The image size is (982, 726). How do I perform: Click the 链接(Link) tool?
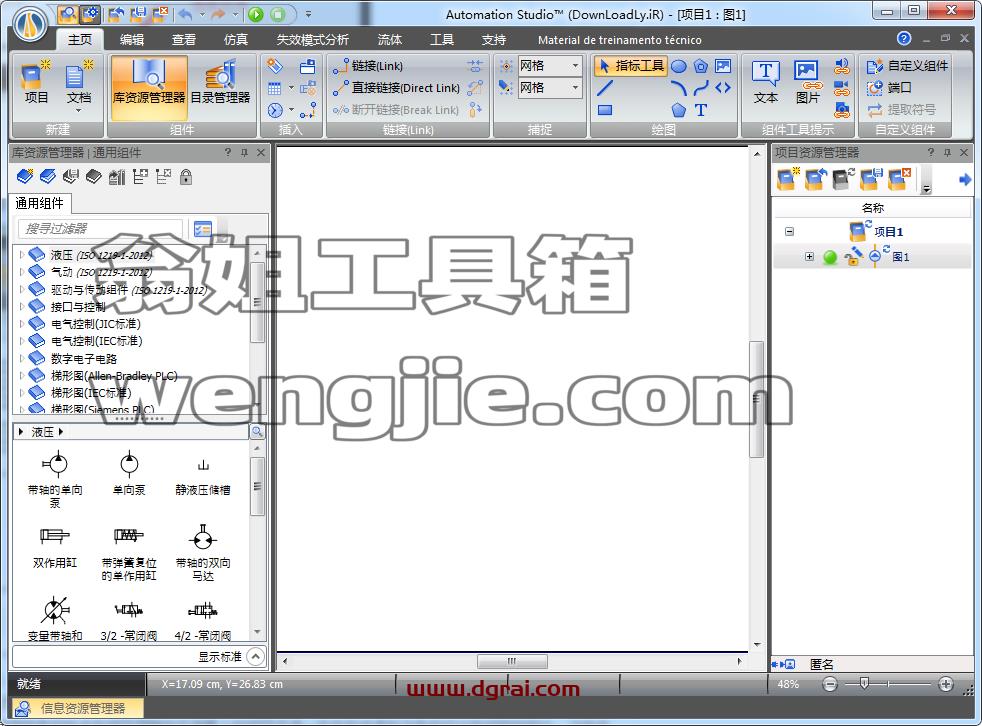368,66
